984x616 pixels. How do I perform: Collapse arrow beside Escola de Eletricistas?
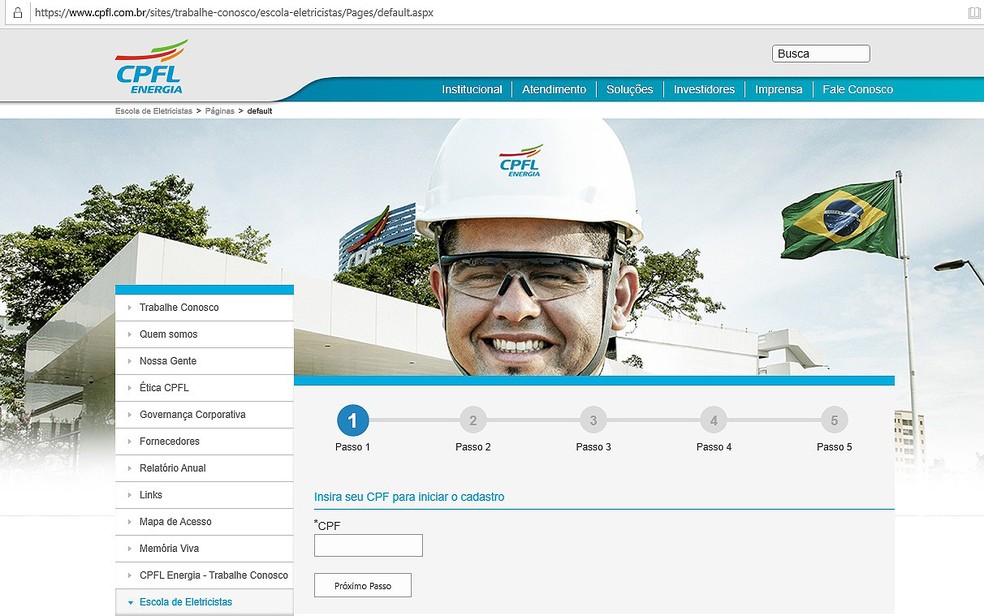(x=131, y=603)
